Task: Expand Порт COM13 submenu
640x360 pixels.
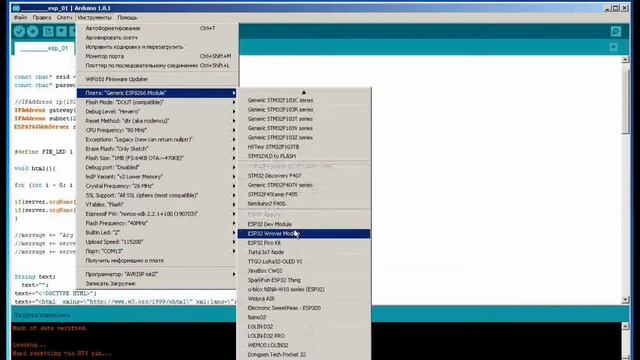Action: pyautogui.click(x=157, y=251)
